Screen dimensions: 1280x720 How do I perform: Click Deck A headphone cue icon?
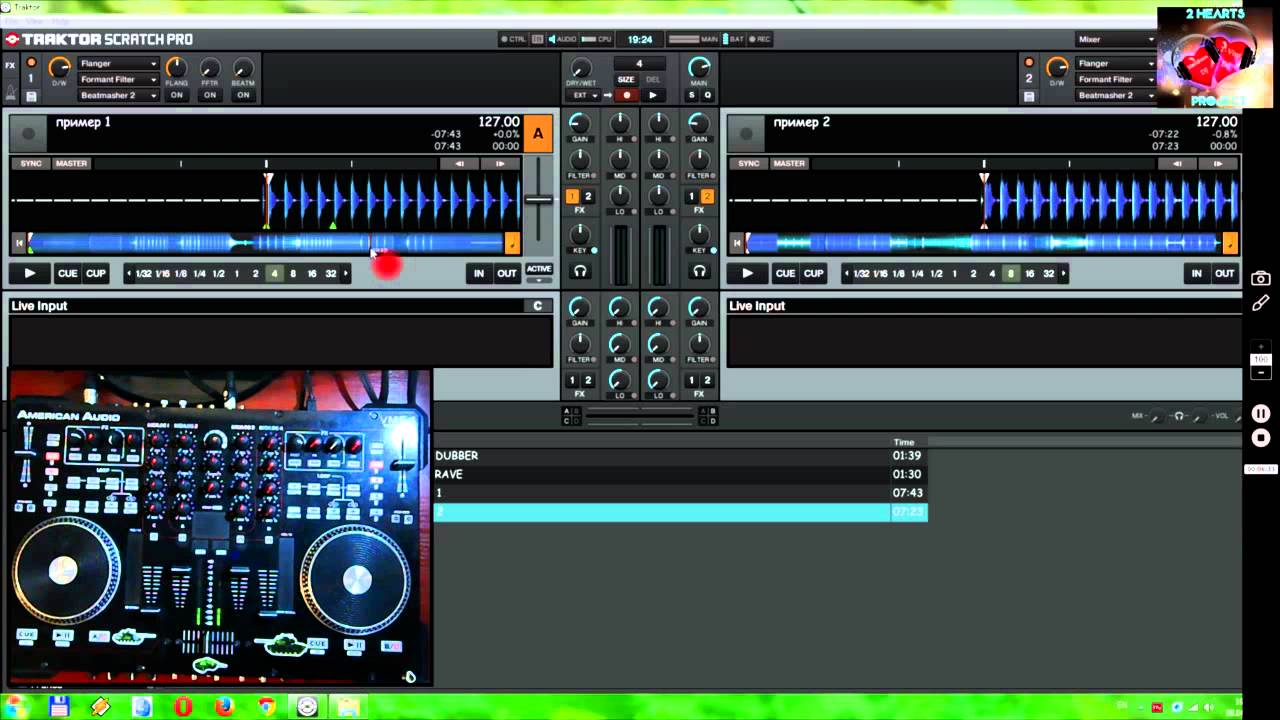(x=580, y=271)
